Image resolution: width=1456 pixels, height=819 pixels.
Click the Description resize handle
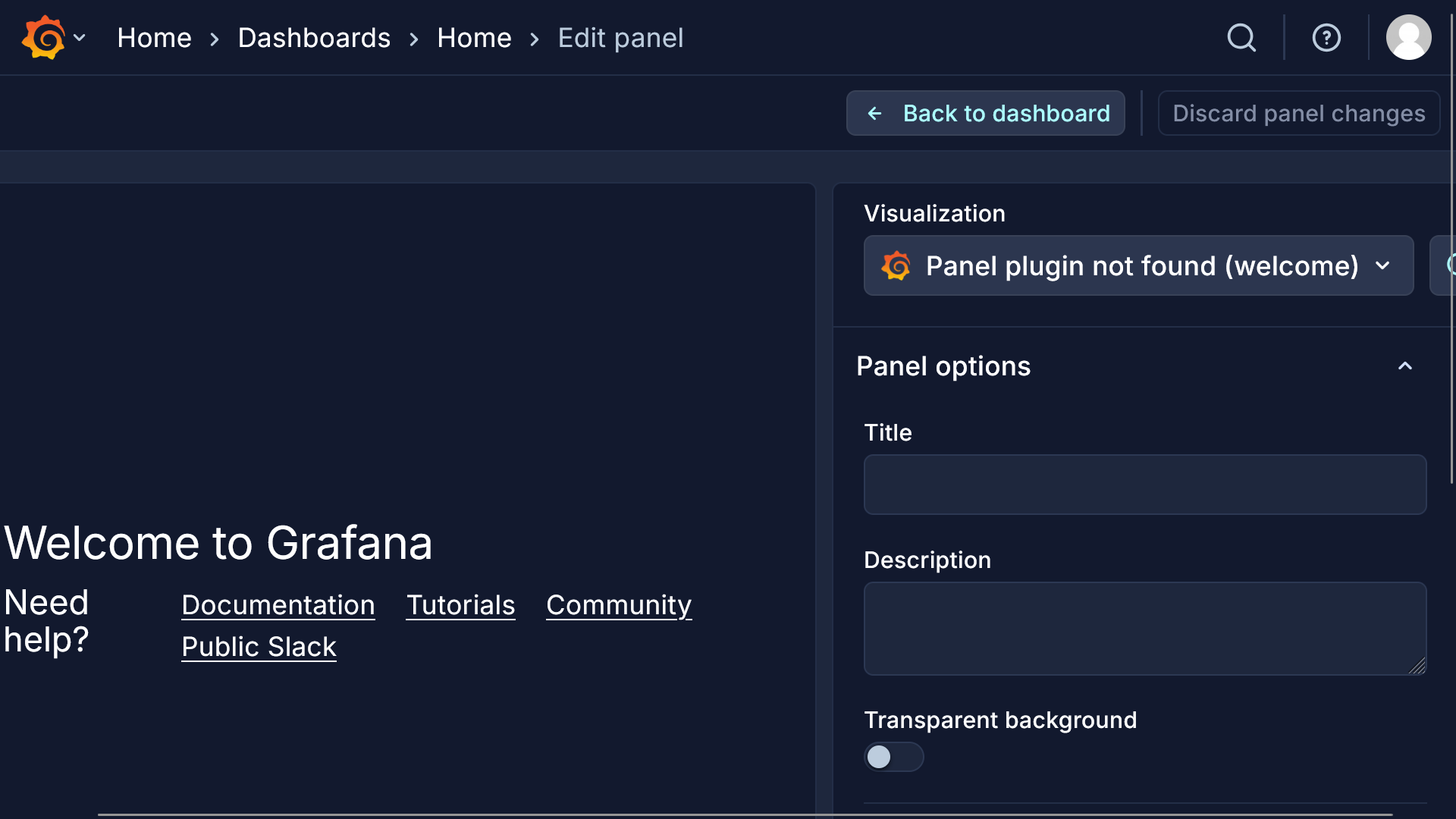1417,666
